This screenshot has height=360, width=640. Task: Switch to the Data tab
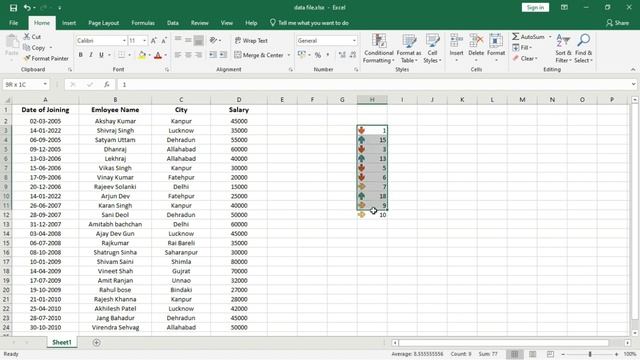173,23
